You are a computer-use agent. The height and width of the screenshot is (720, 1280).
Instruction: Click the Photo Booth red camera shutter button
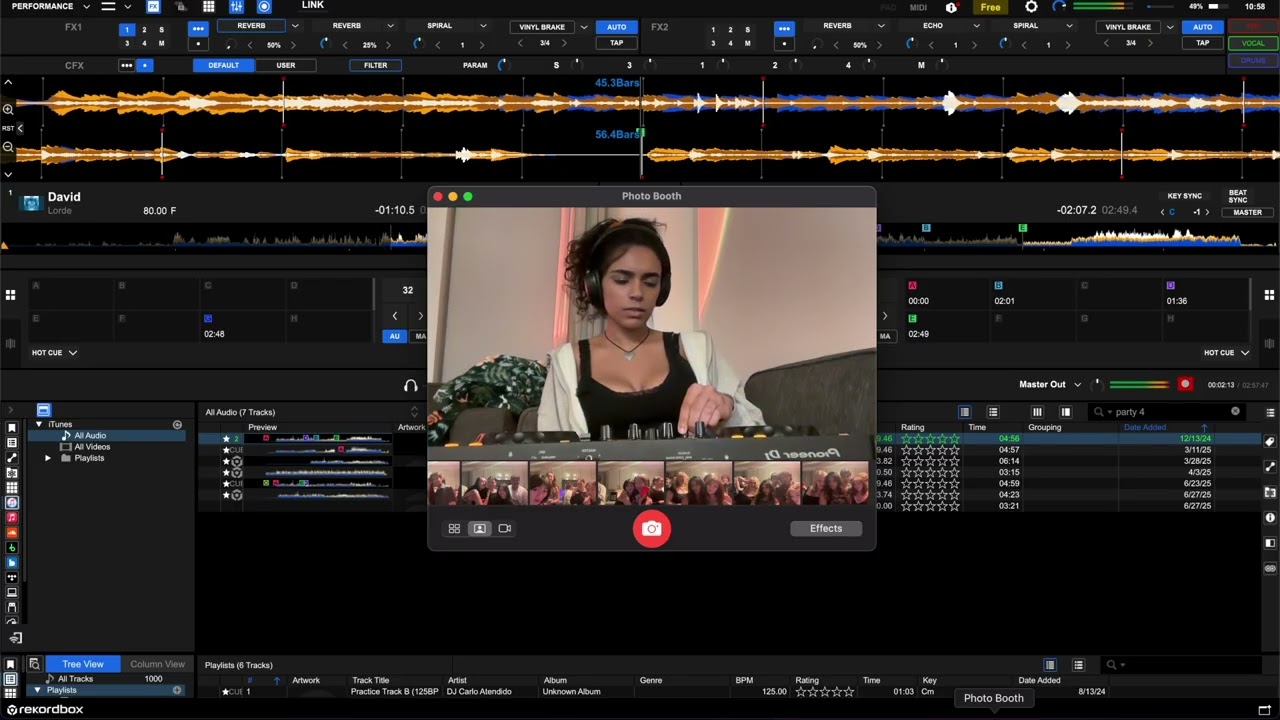(x=652, y=528)
